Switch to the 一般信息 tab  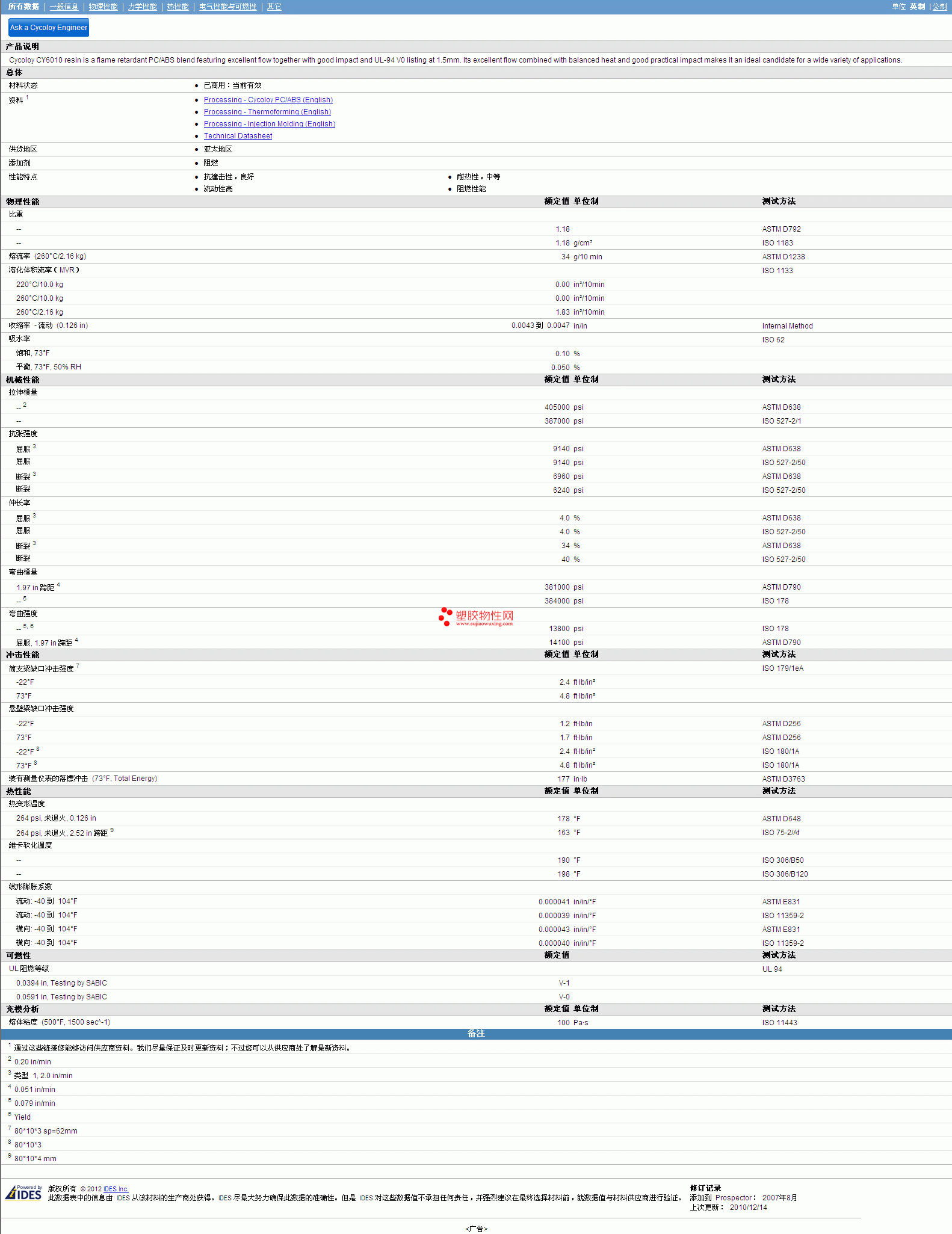[x=64, y=7]
